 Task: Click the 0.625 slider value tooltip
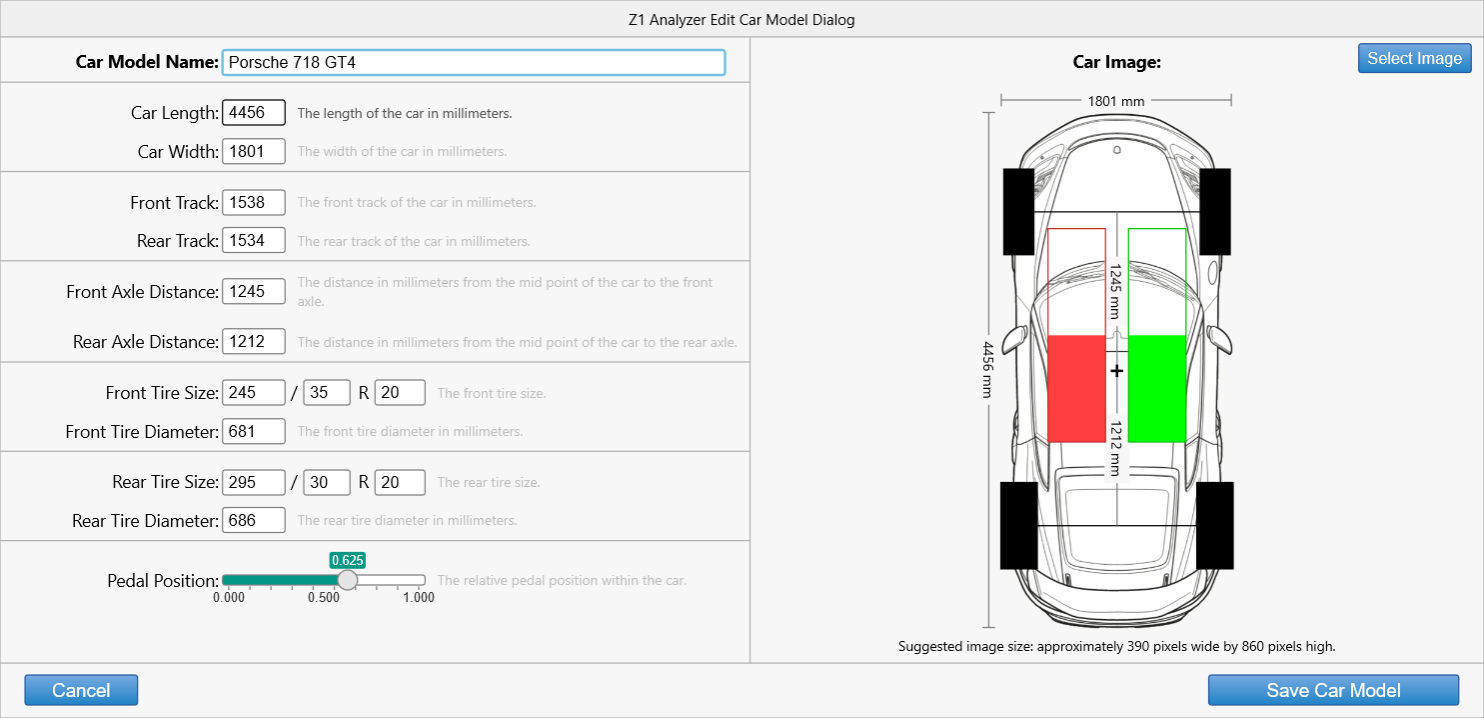tap(347, 560)
